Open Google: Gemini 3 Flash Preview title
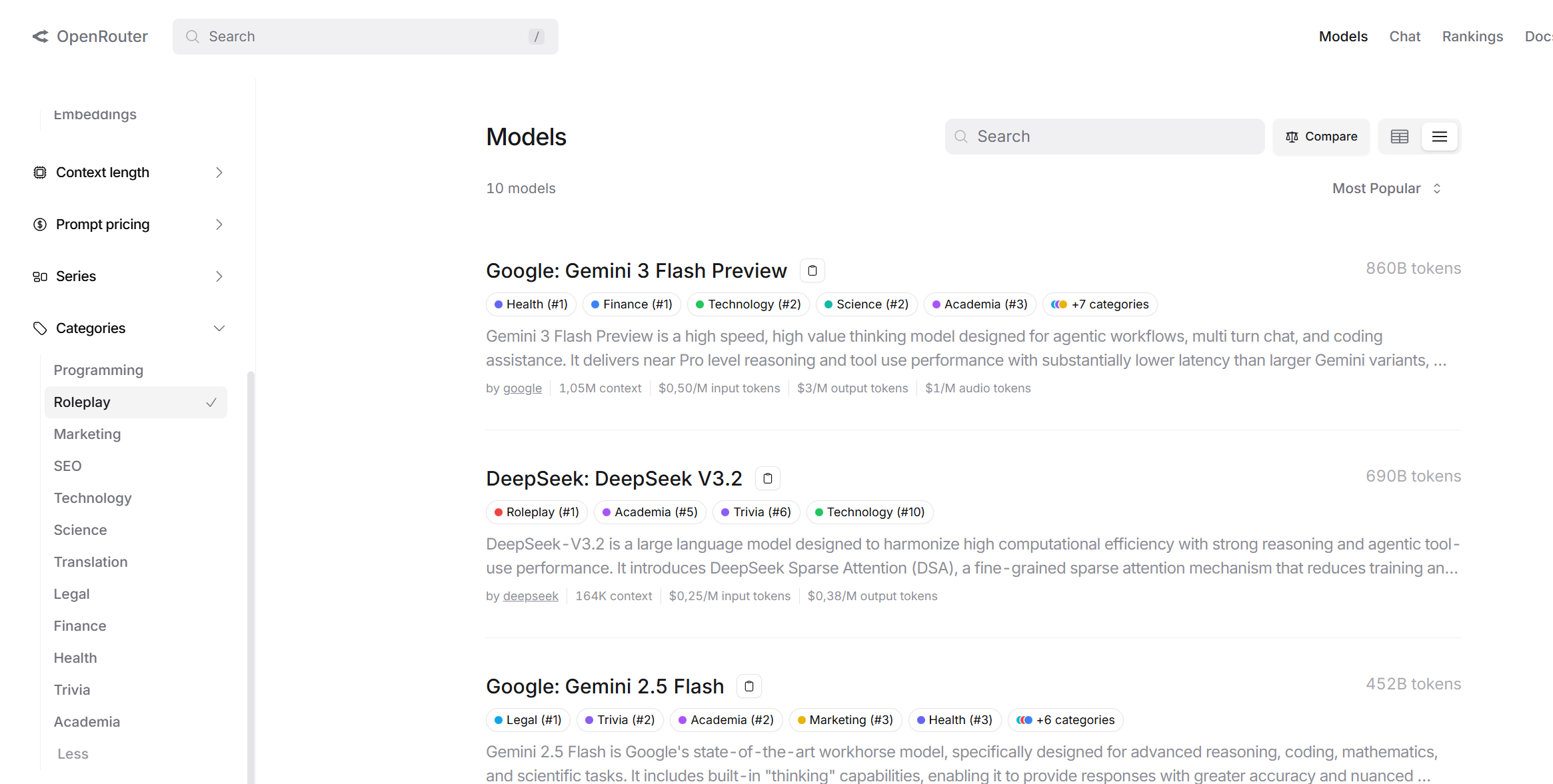Image resolution: width=1553 pixels, height=784 pixels. point(637,270)
